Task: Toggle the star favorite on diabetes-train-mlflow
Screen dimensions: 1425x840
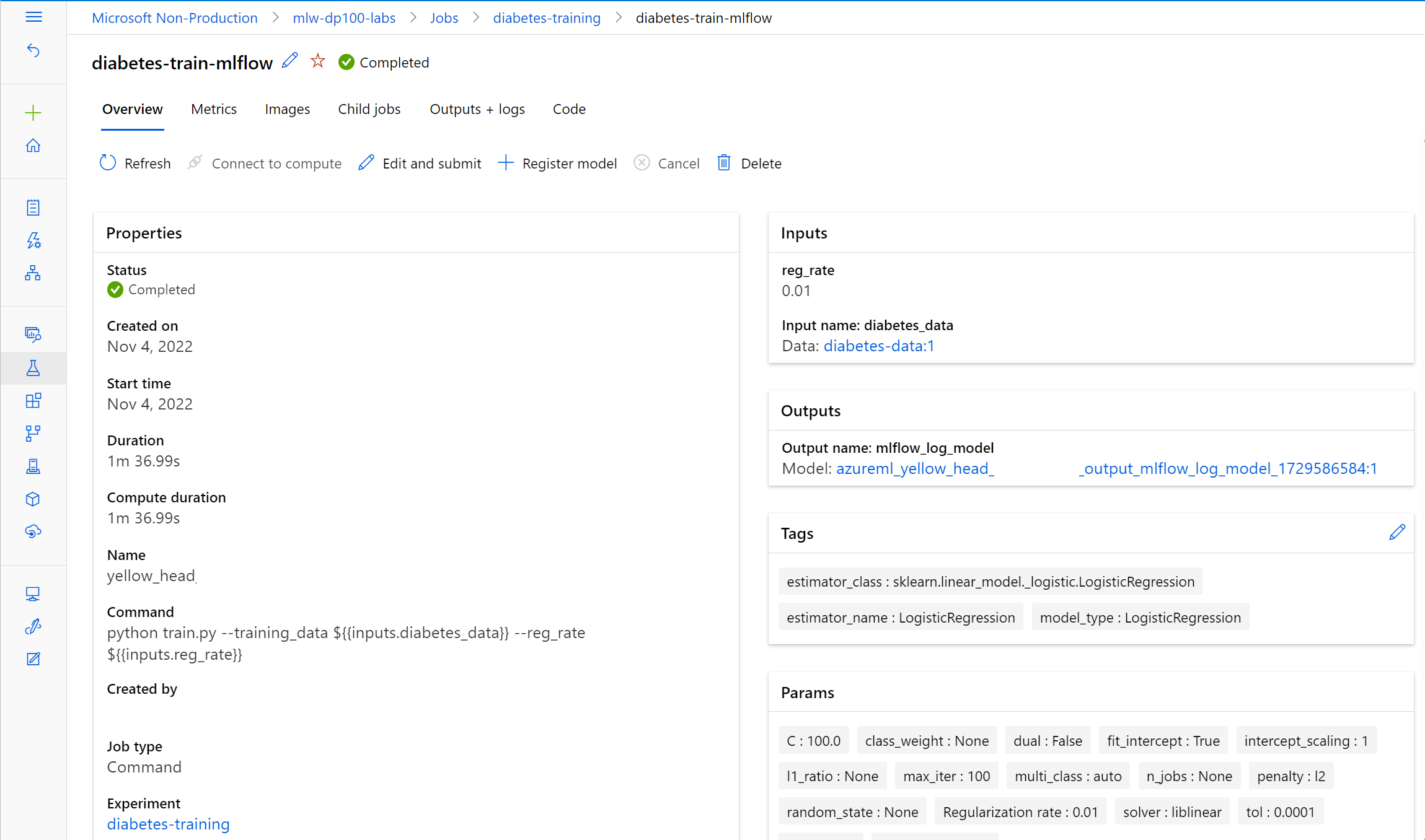Action: [x=318, y=61]
